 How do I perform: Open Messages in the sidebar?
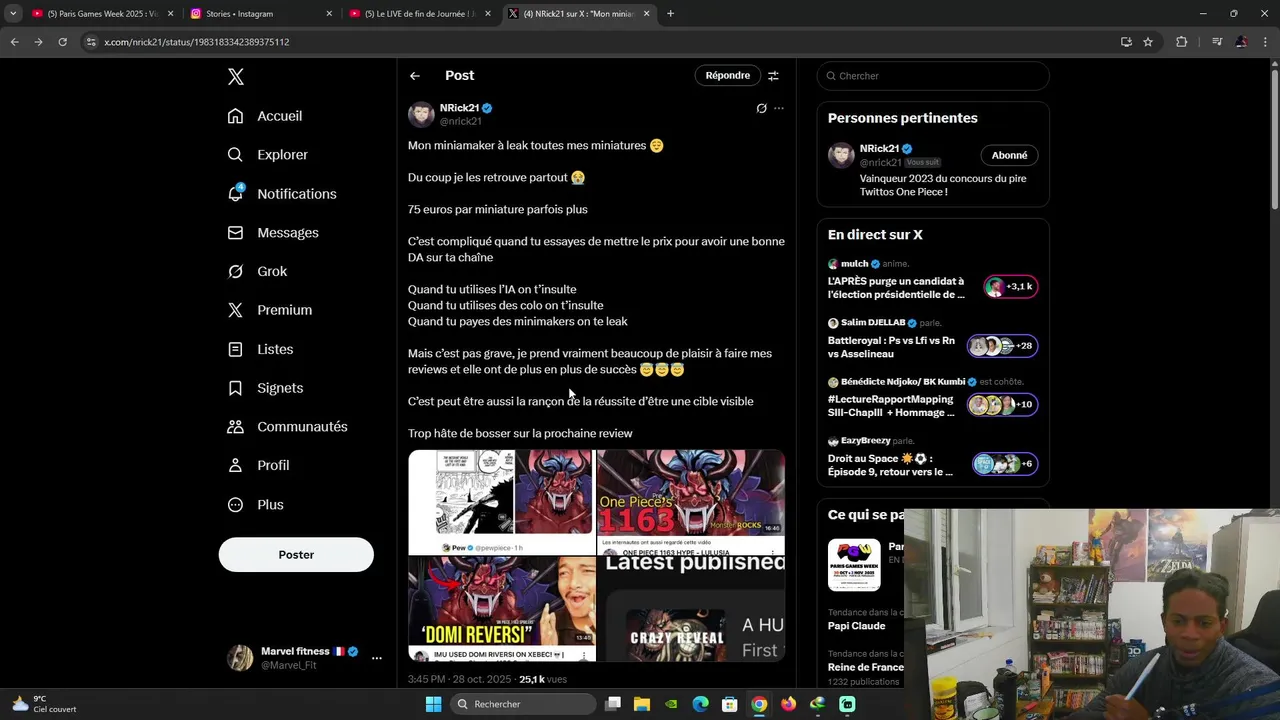(273, 233)
